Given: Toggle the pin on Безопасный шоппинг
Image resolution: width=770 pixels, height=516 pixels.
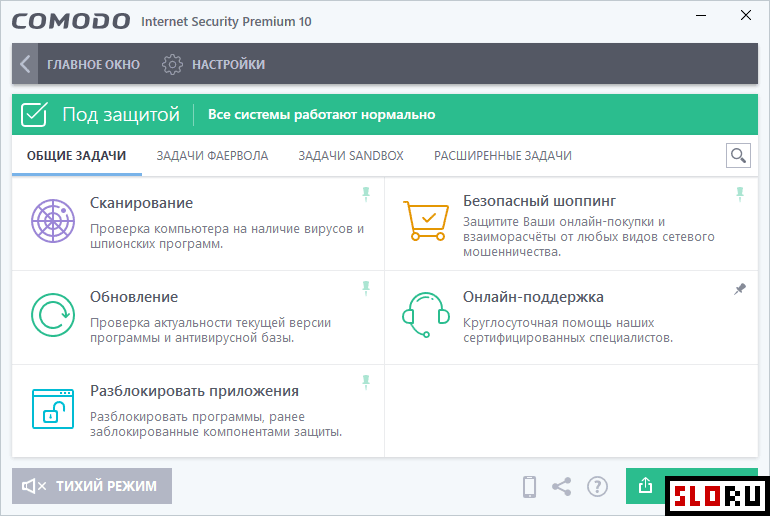Looking at the screenshot, I should [x=740, y=194].
